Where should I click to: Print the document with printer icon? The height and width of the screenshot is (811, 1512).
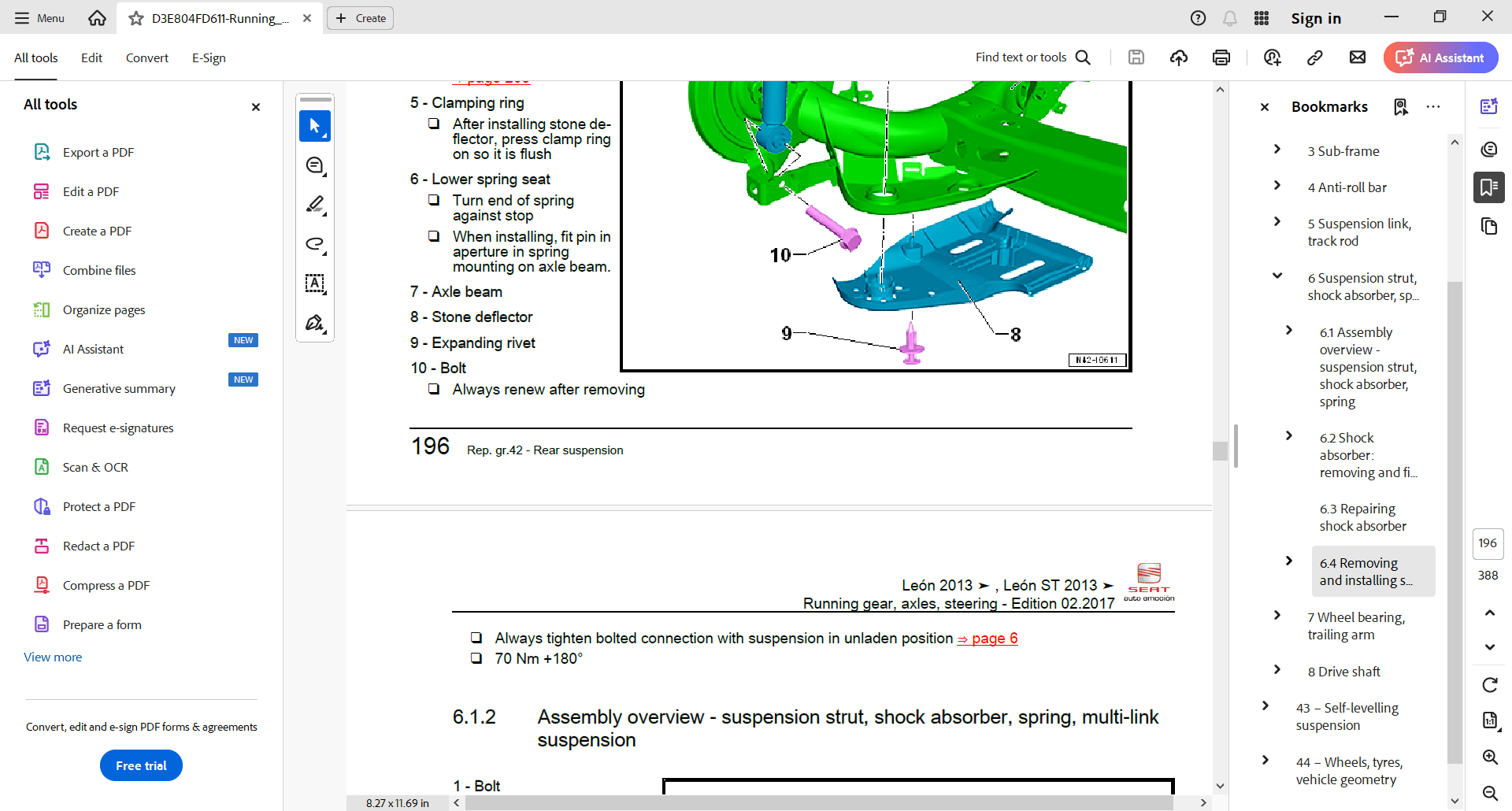coord(1221,57)
